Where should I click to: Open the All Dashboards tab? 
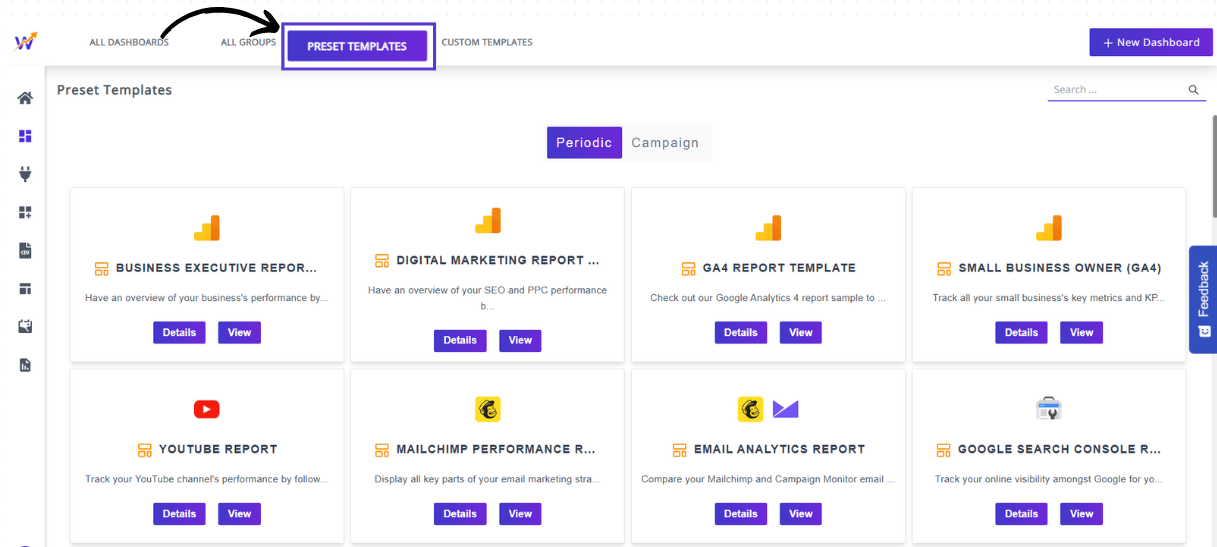(129, 43)
